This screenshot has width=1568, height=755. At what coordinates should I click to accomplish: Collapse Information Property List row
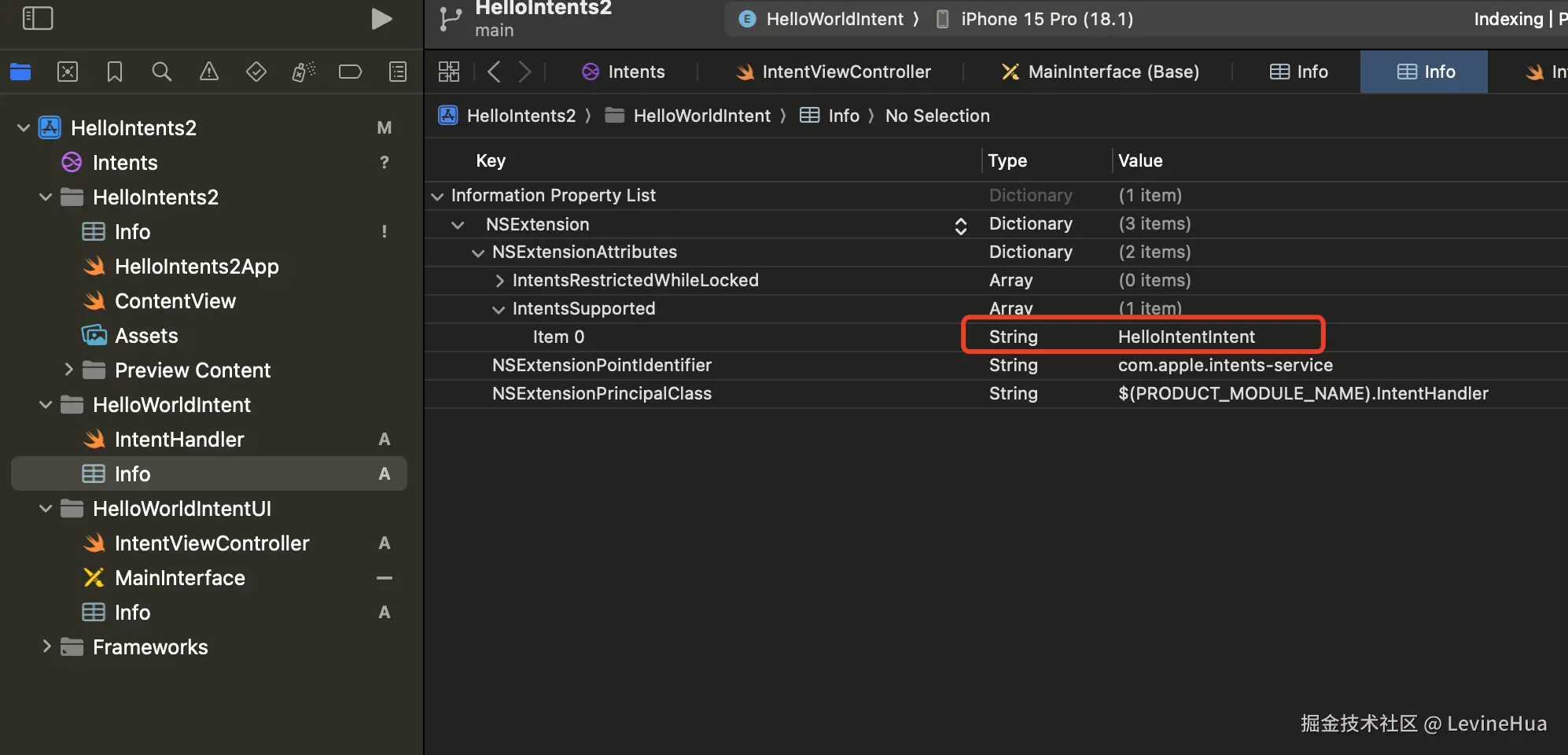[x=437, y=196]
